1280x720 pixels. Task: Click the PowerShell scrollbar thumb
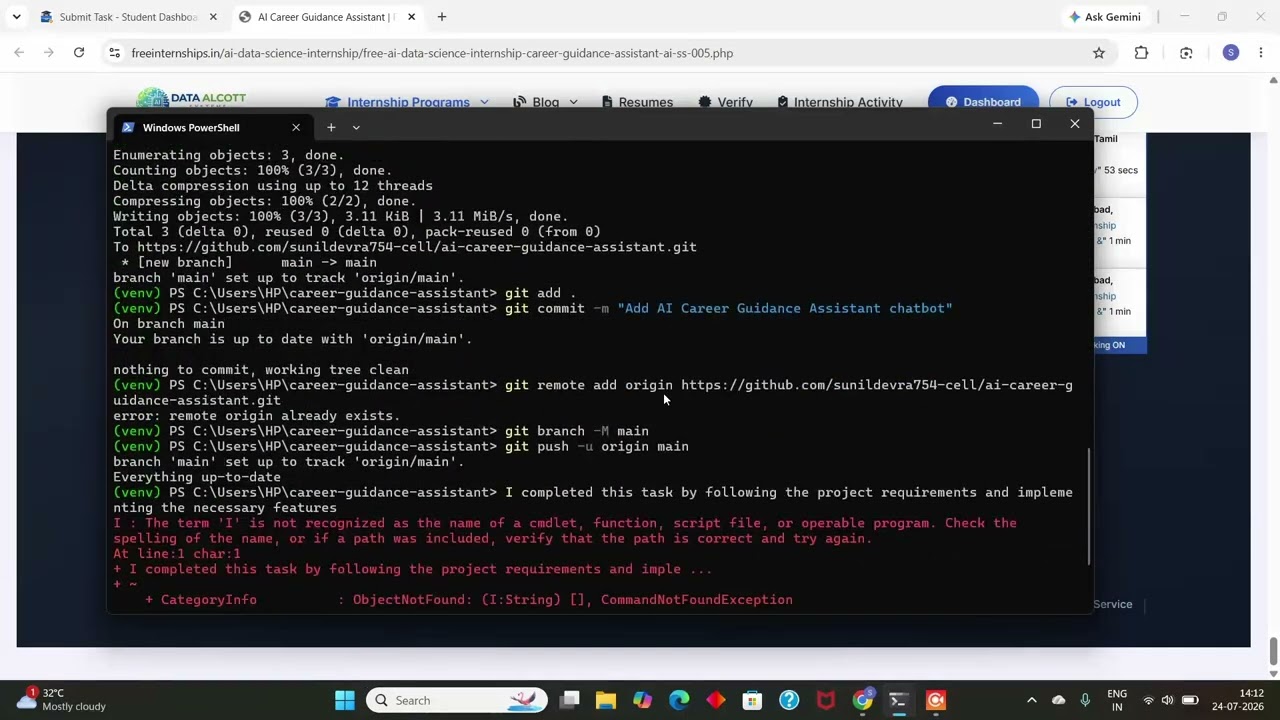[1088, 505]
